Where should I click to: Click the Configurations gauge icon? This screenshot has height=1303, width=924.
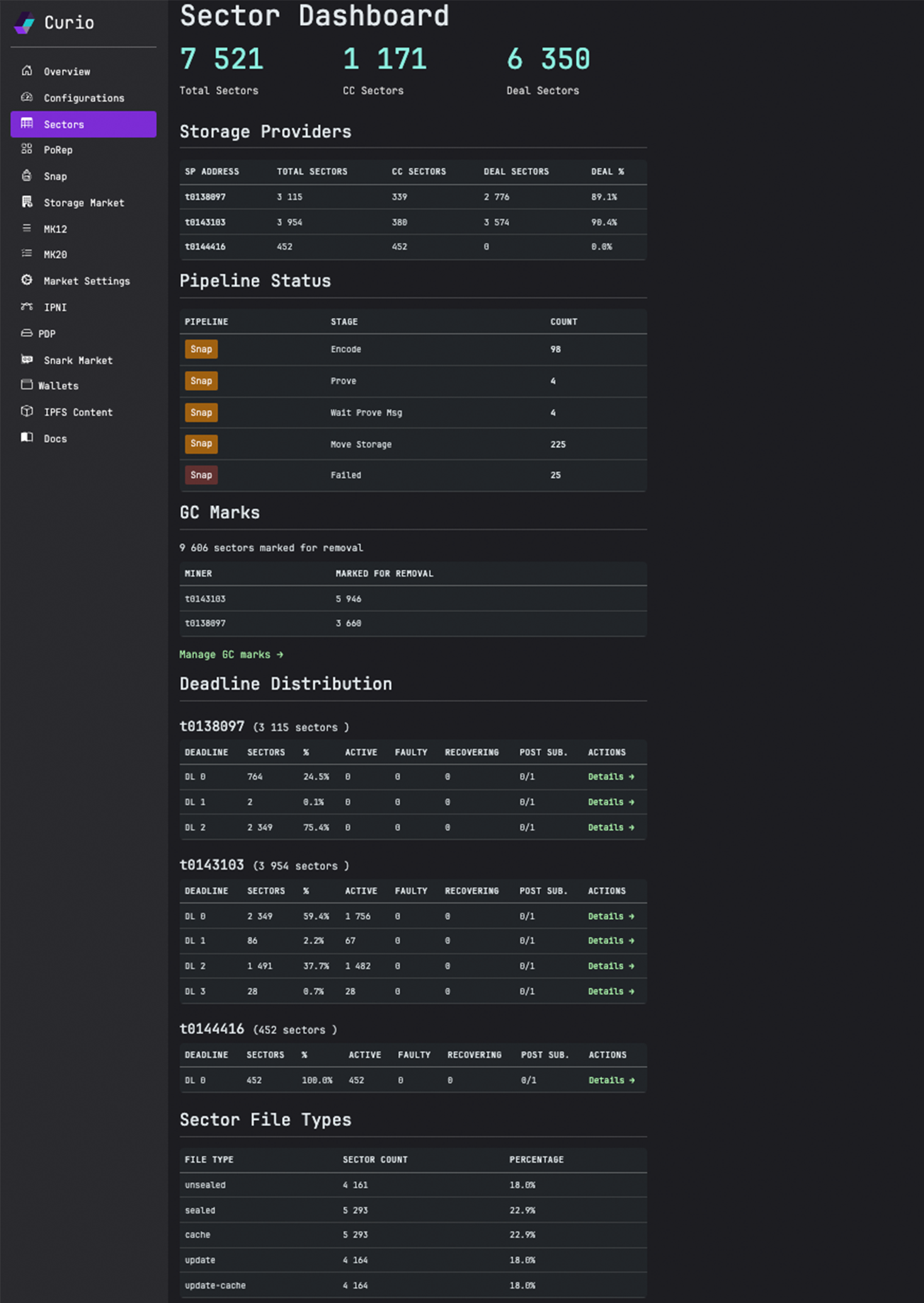(26, 97)
